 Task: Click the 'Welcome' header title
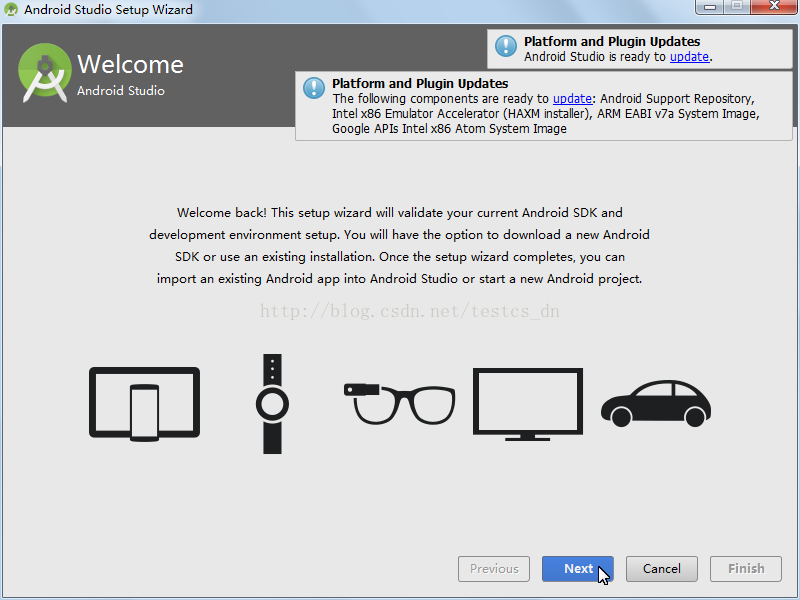[130, 64]
